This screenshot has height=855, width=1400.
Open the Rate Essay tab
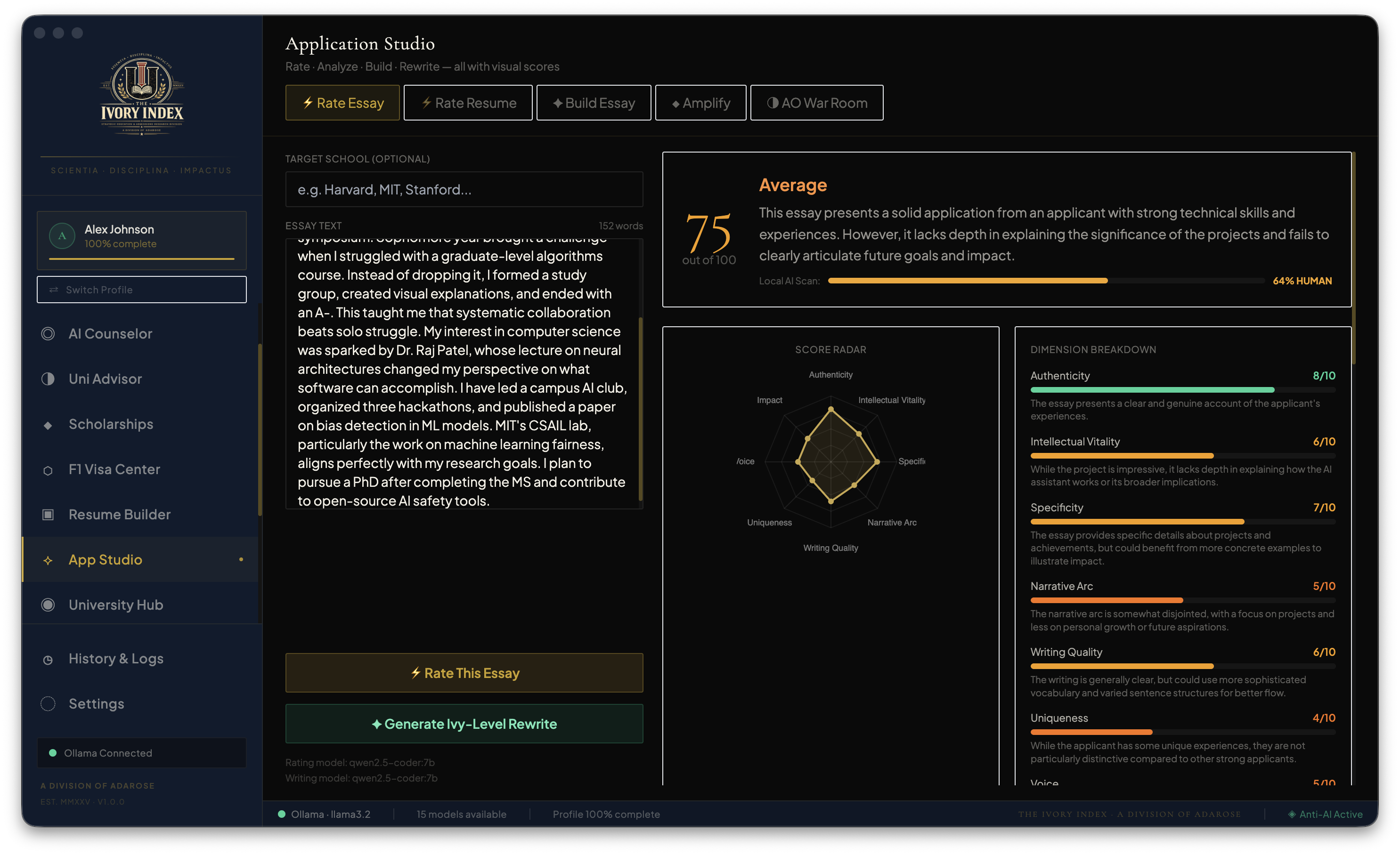click(342, 103)
